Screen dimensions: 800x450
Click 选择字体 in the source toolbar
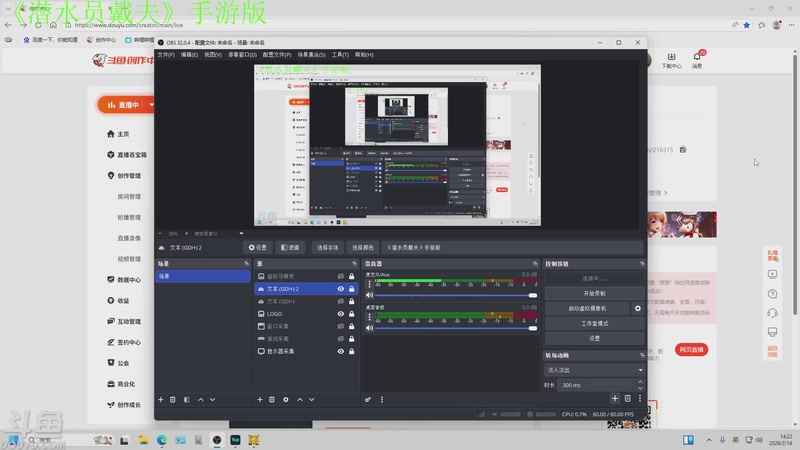click(x=328, y=247)
